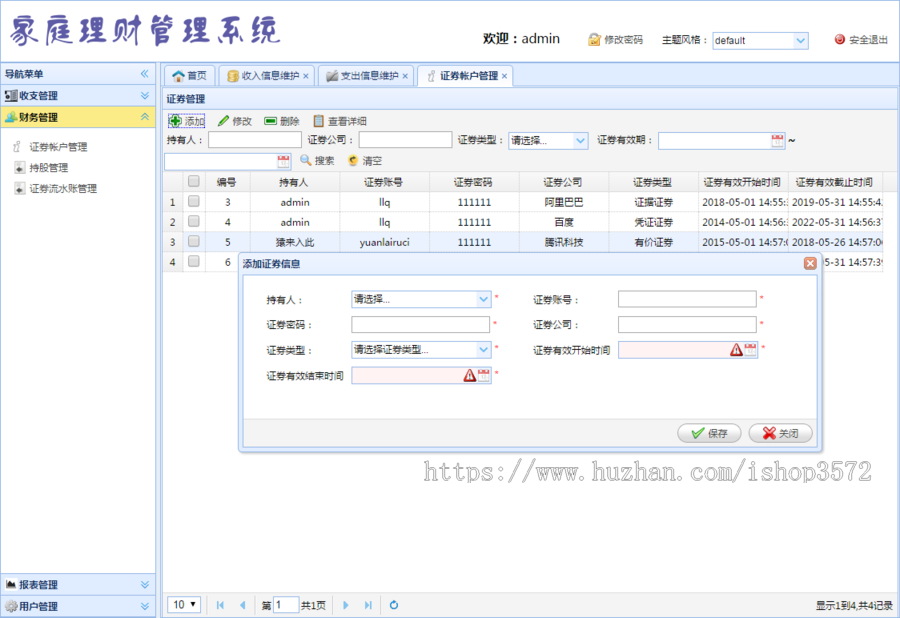Click the 保存 save button
Screen dimensions: 900x618
point(709,433)
